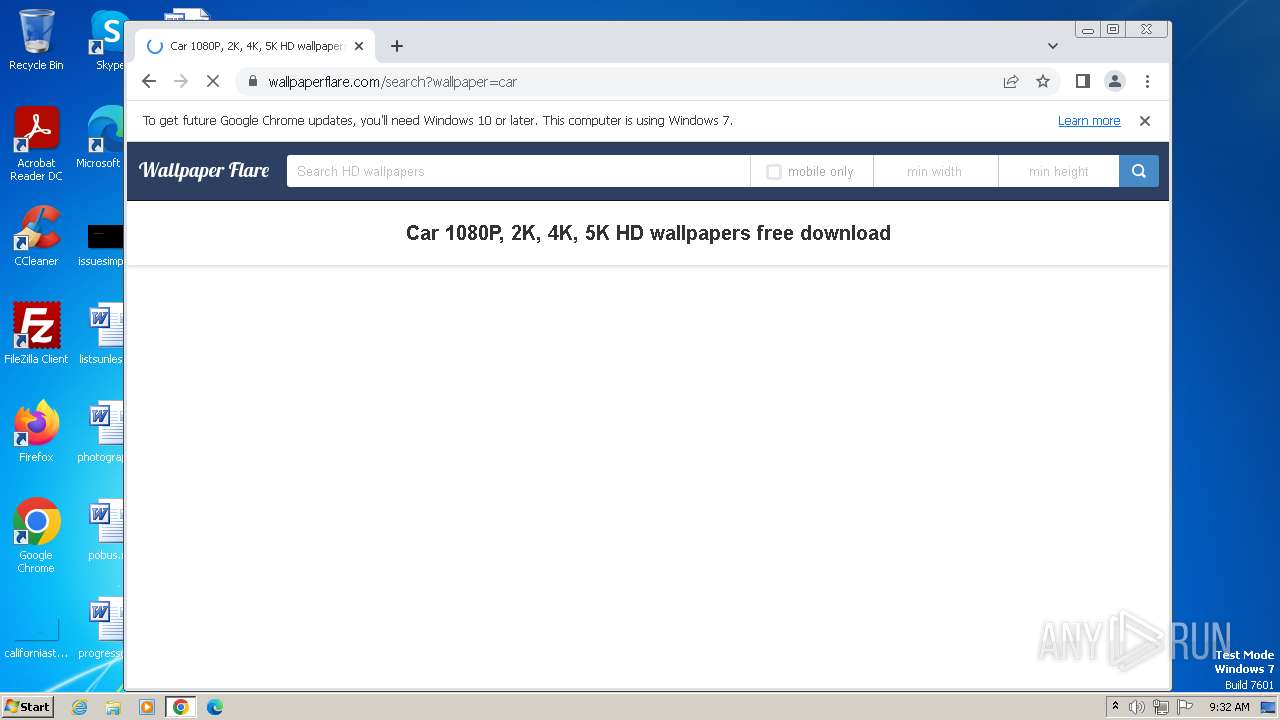
Task: Share this page using share icon
Action: click(1011, 82)
